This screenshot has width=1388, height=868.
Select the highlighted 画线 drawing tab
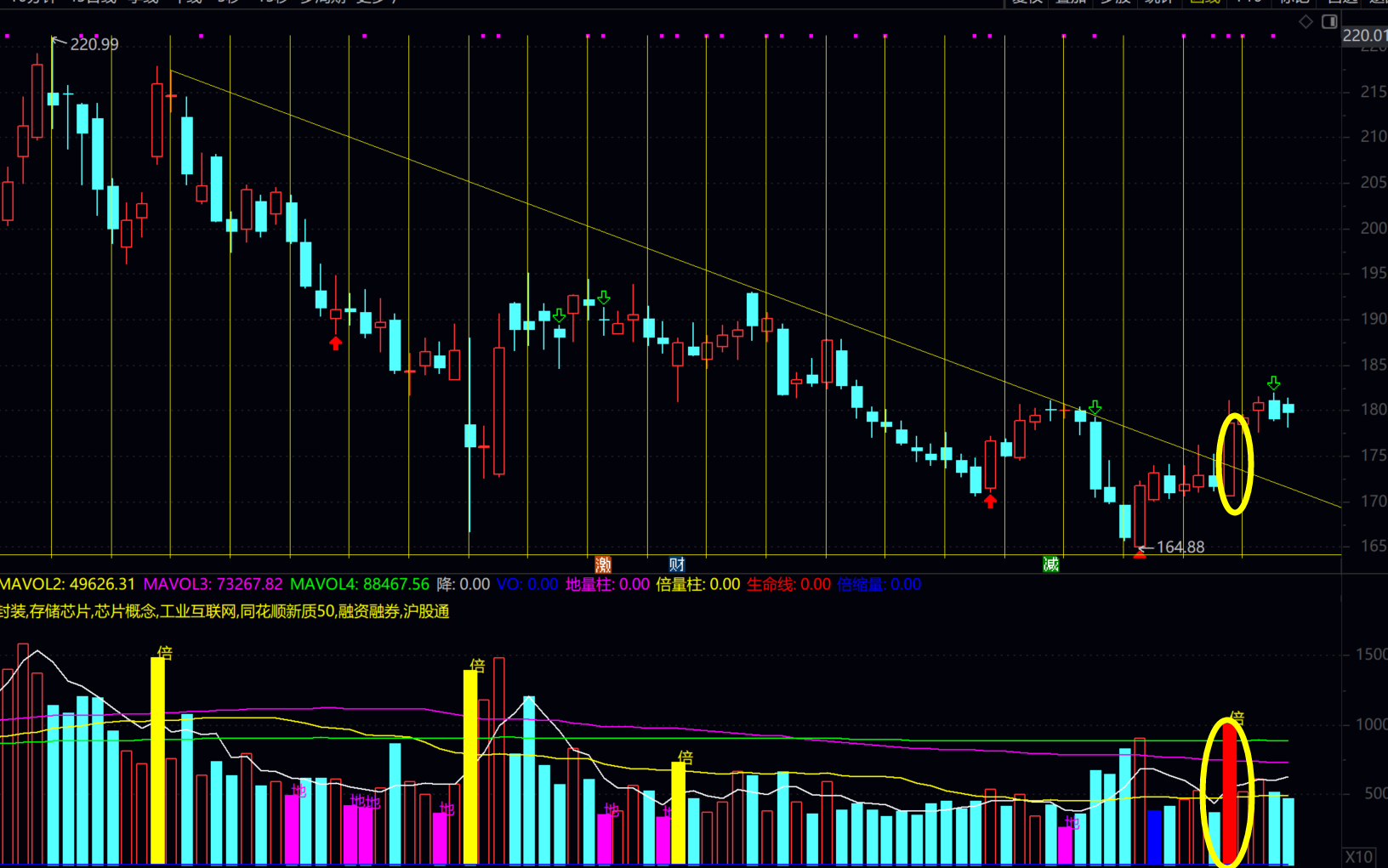click(x=1204, y=3)
